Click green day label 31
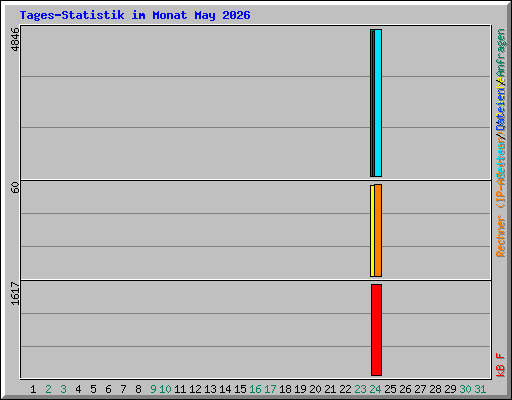Viewport: 512px width, 400px height. coord(480,389)
